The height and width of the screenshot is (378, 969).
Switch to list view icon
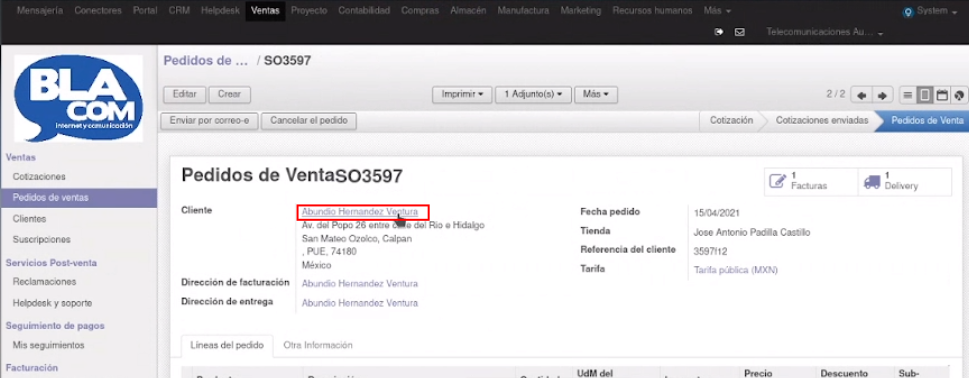907,95
